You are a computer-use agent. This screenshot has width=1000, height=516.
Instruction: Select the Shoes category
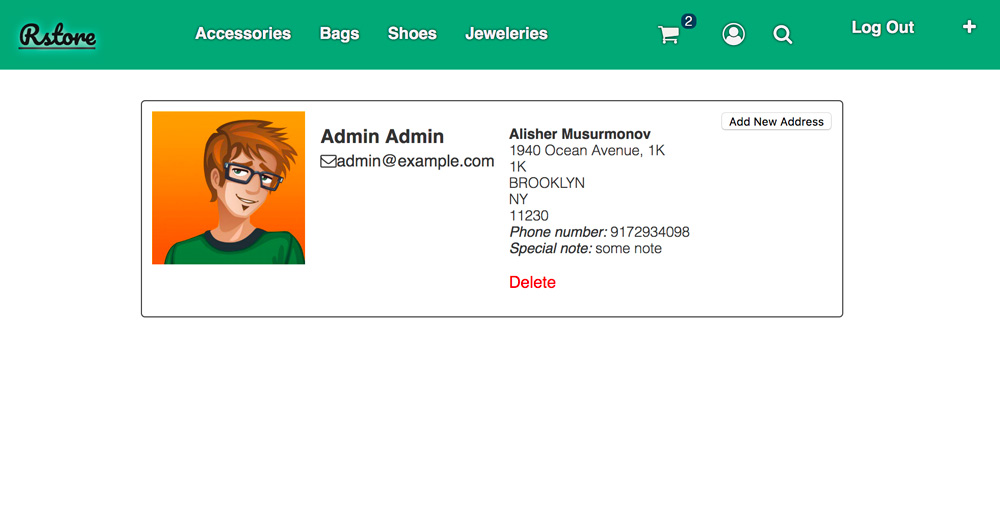pos(412,34)
